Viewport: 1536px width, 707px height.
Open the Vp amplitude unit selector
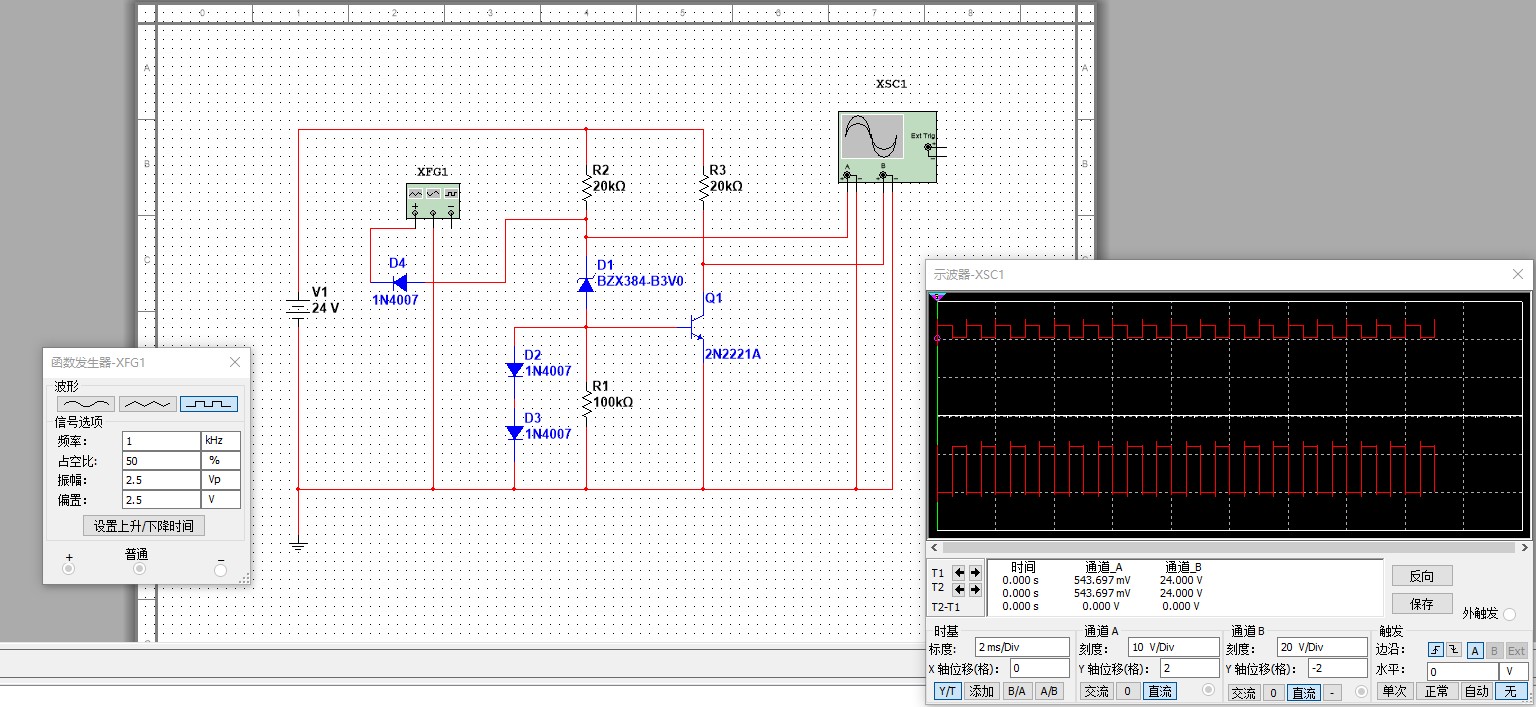221,480
